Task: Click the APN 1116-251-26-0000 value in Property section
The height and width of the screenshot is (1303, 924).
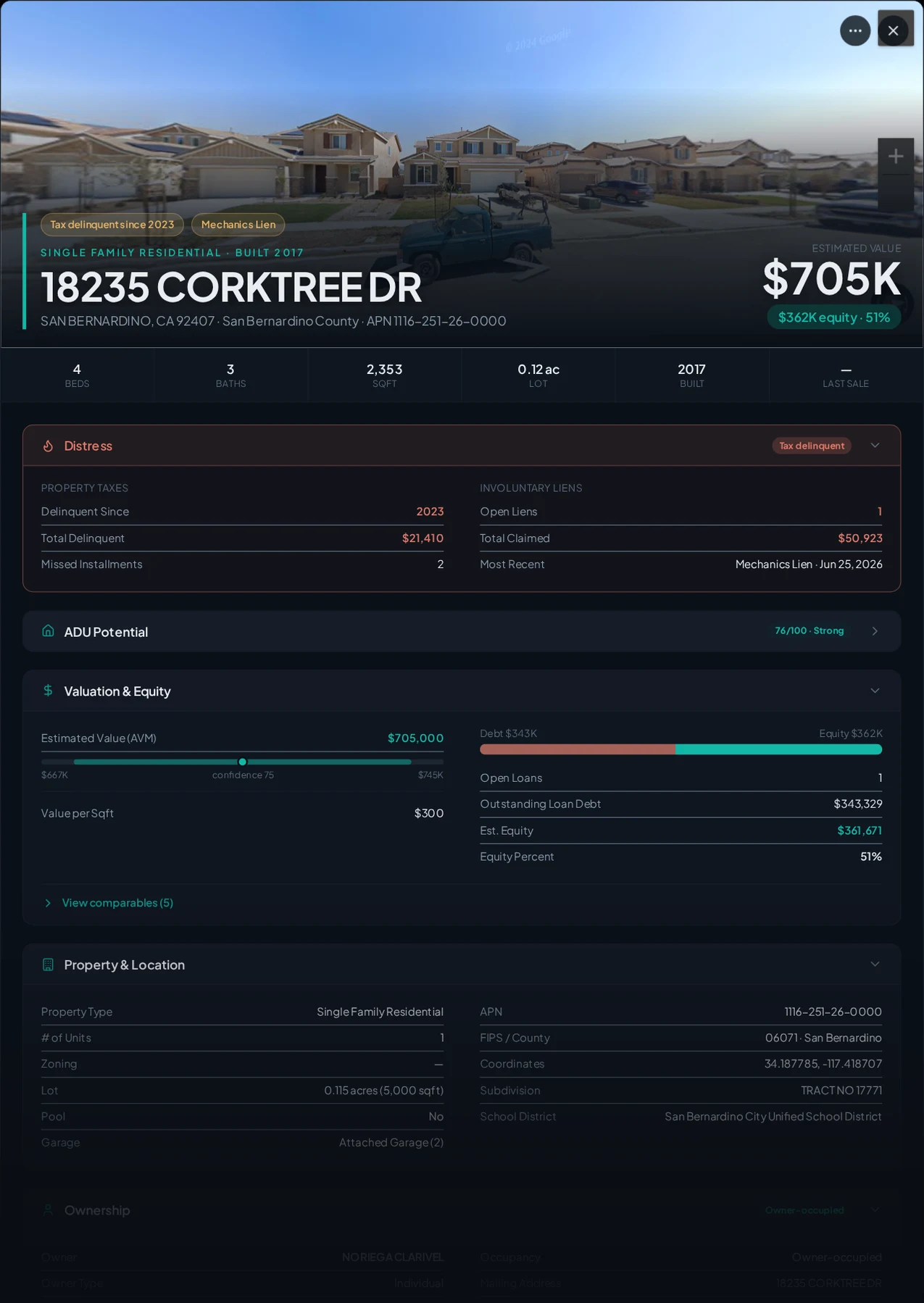Action: pyautogui.click(x=833, y=1012)
